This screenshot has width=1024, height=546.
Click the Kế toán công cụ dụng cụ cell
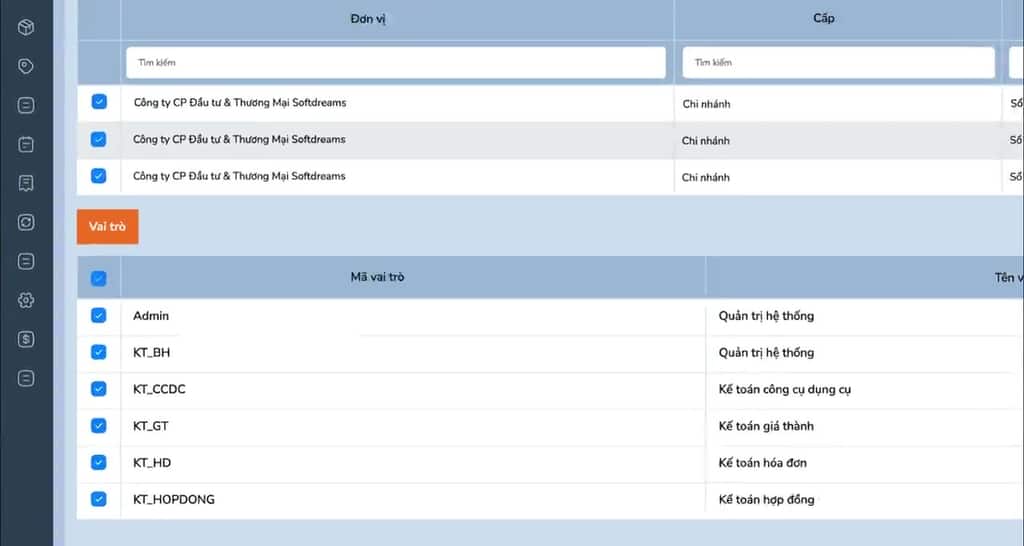[x=784, y=390]
